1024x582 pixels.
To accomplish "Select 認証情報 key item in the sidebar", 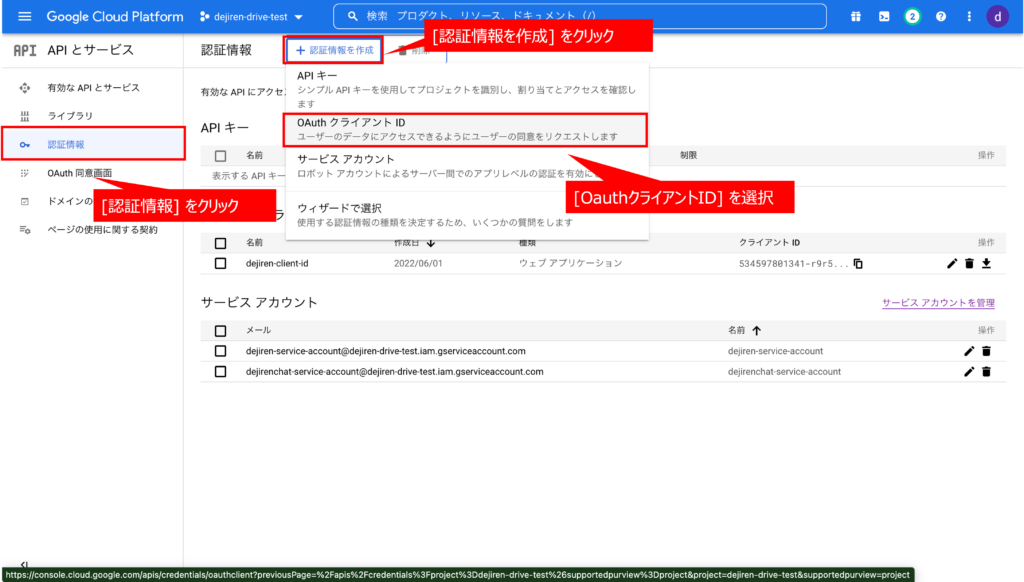I will coord(93,144).
